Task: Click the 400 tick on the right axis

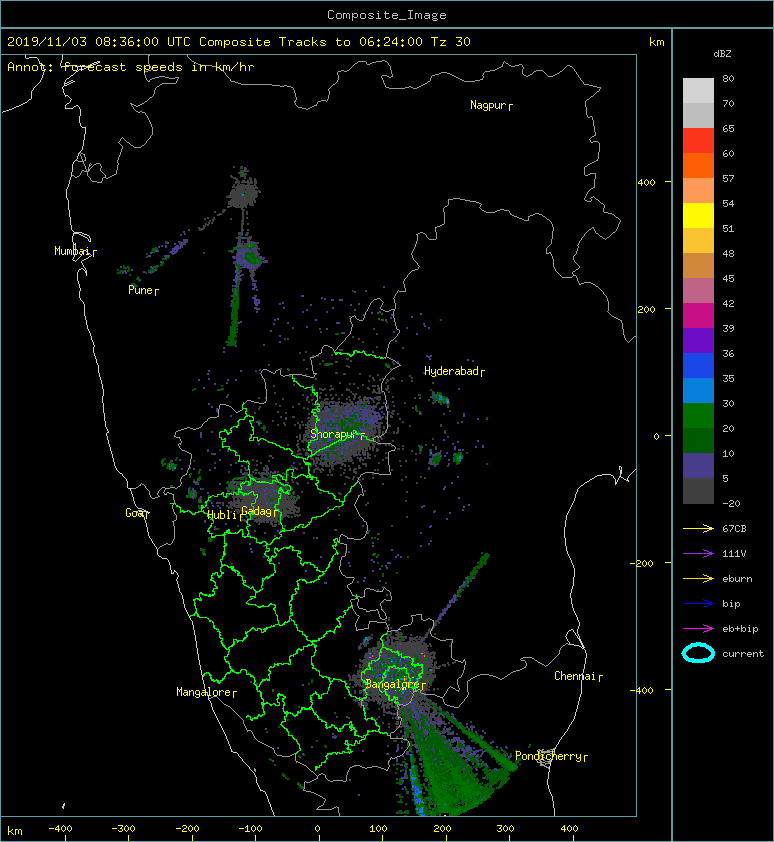Action: 647,183
